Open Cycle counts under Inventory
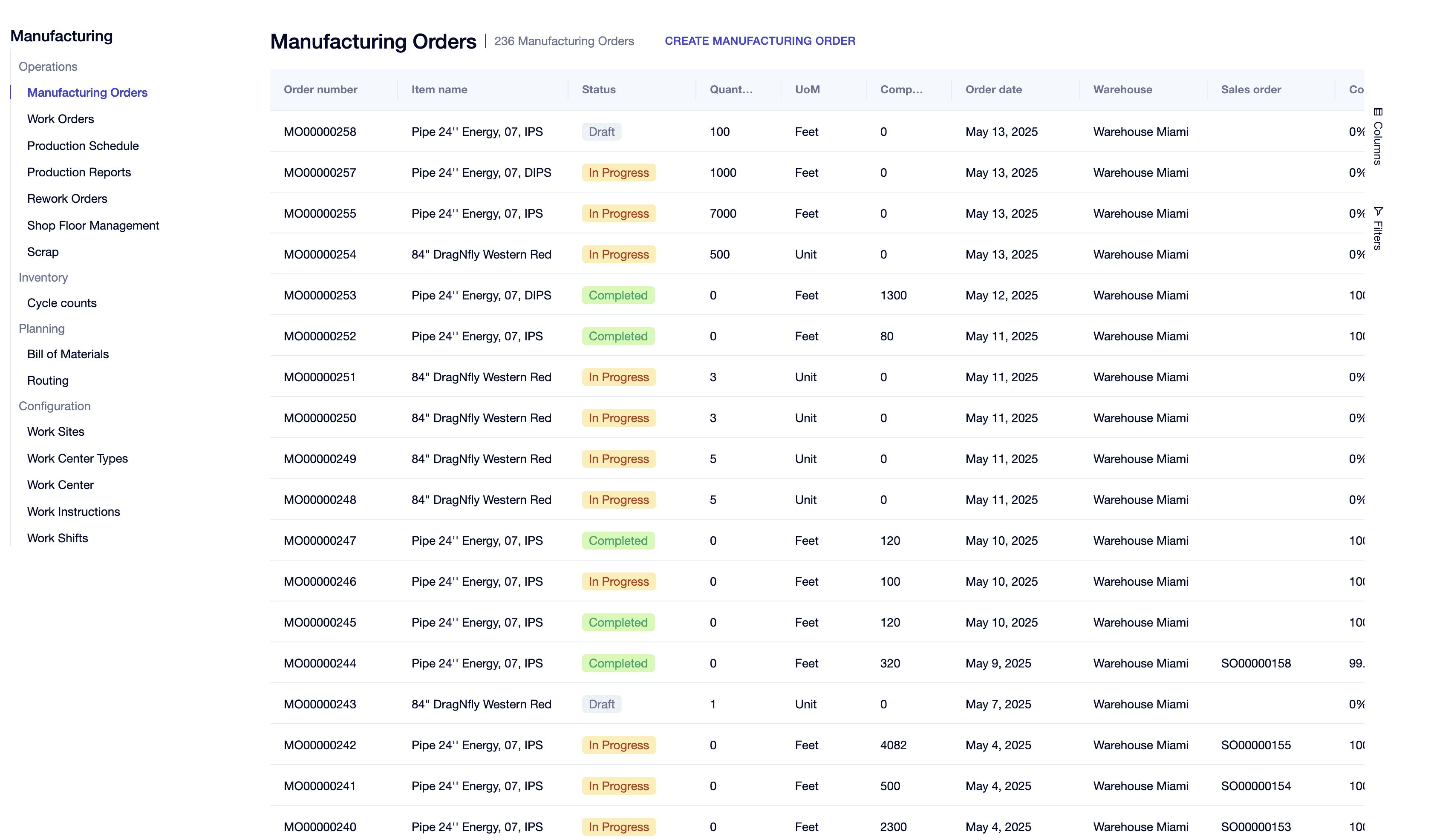 [62, 303]
